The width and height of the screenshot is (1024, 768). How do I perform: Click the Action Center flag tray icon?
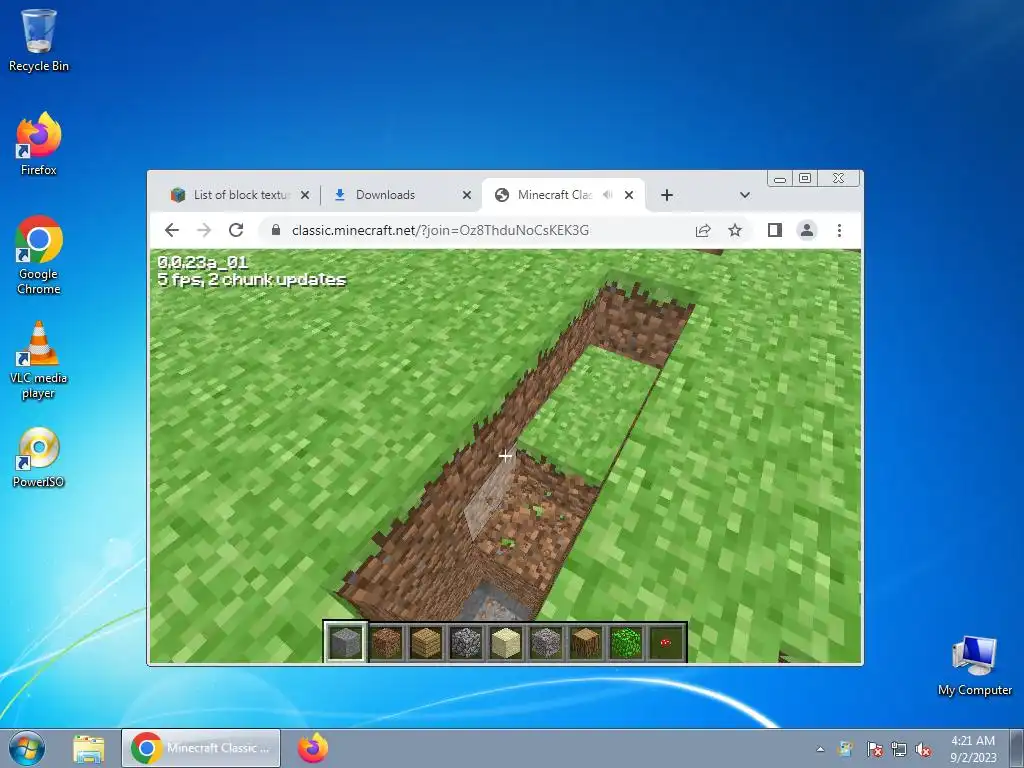pos(874,749)
